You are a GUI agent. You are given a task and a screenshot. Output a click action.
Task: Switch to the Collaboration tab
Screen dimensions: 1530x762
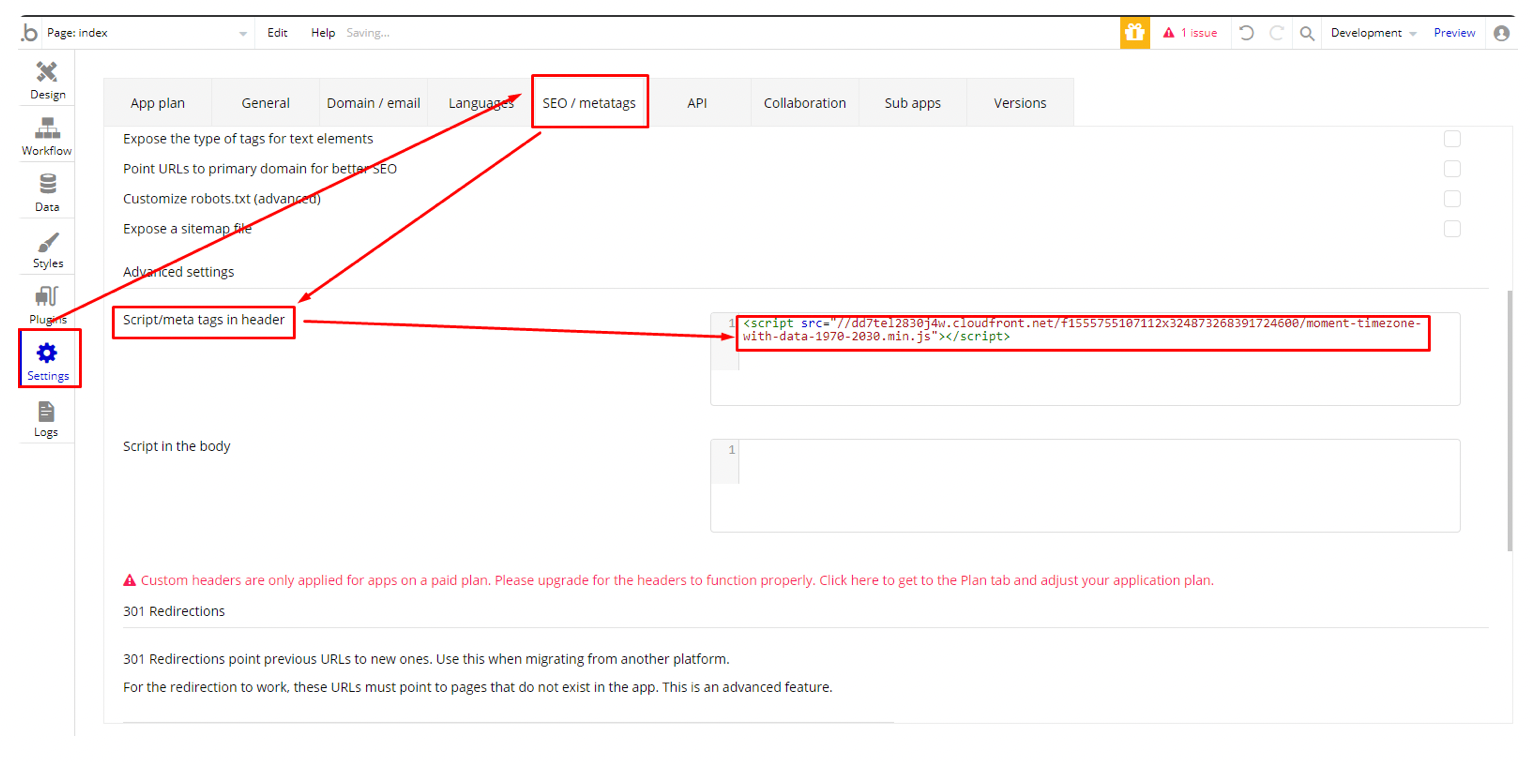(805, 103)
